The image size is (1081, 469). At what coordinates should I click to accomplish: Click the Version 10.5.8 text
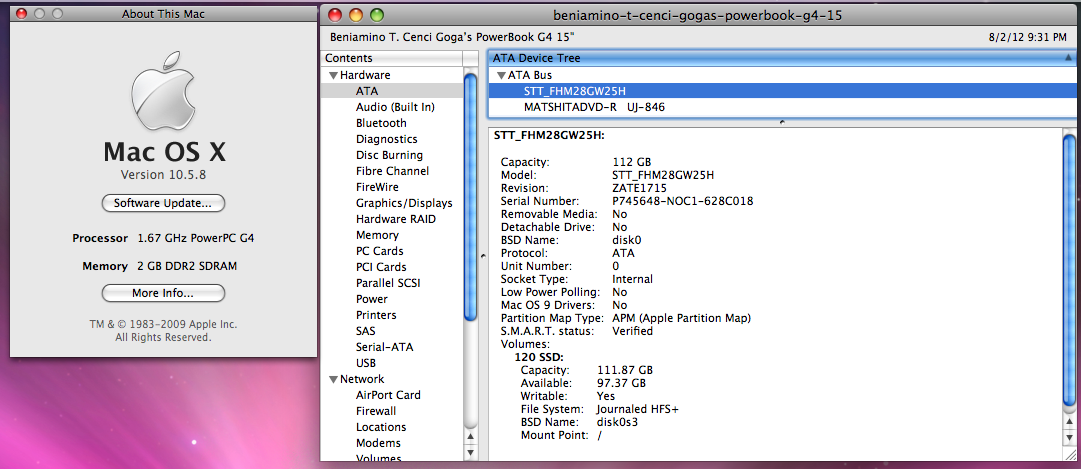pos(163,174)
